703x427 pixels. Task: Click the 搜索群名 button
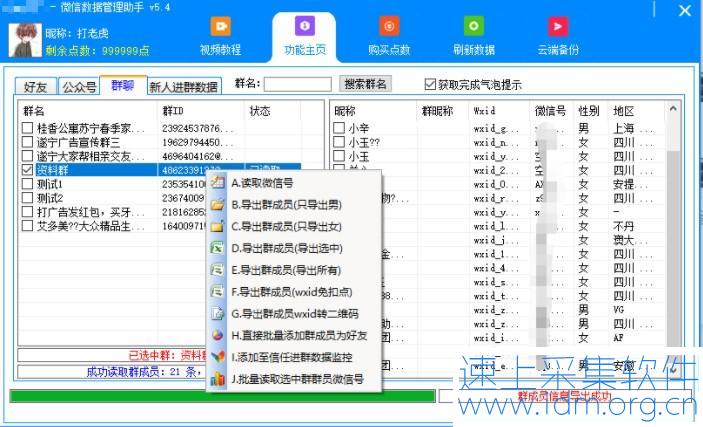pyautogui.click(x=365, y=84)
